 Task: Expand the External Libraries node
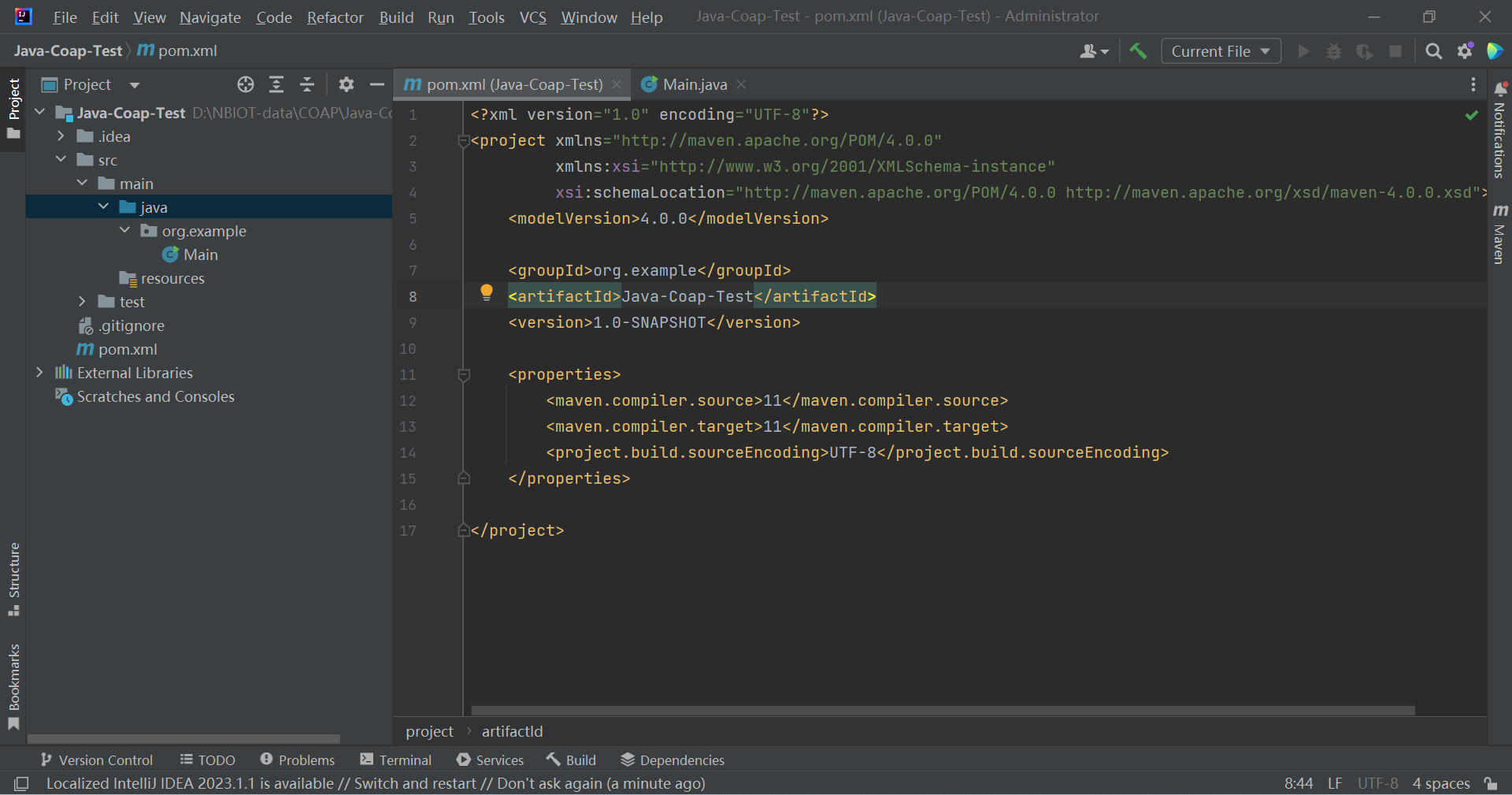pos(39,373)
